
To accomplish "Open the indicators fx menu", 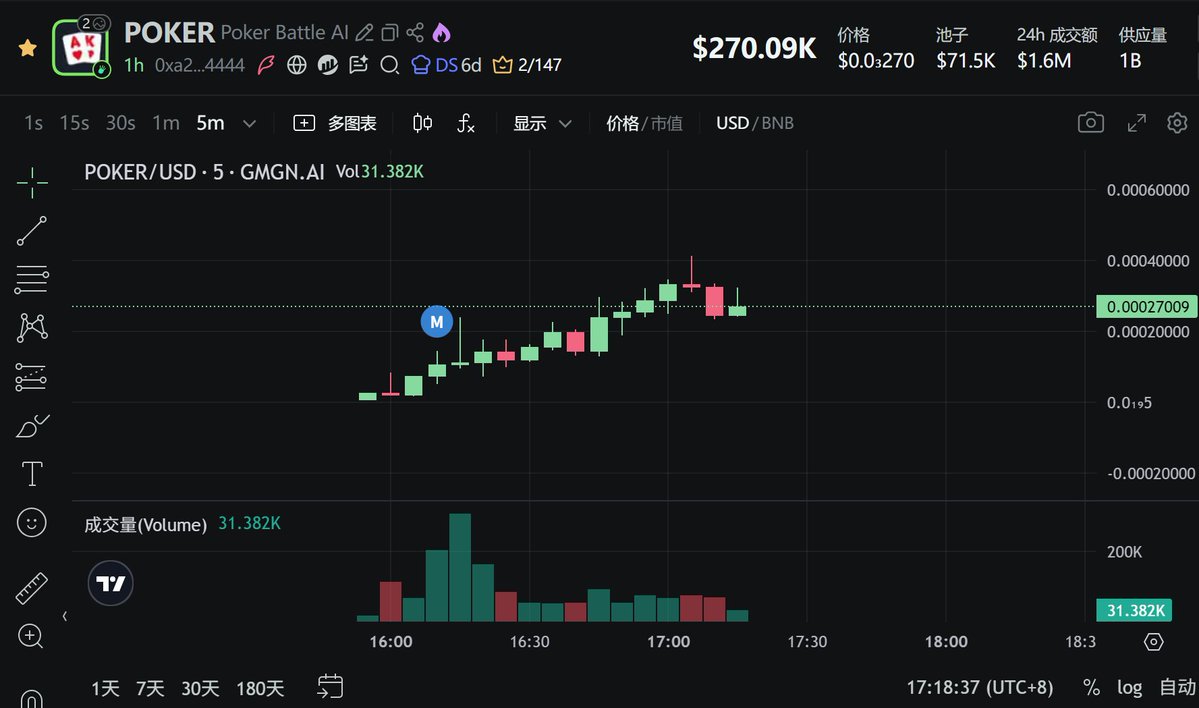I will pyautogui.click(x=465, y=123).
